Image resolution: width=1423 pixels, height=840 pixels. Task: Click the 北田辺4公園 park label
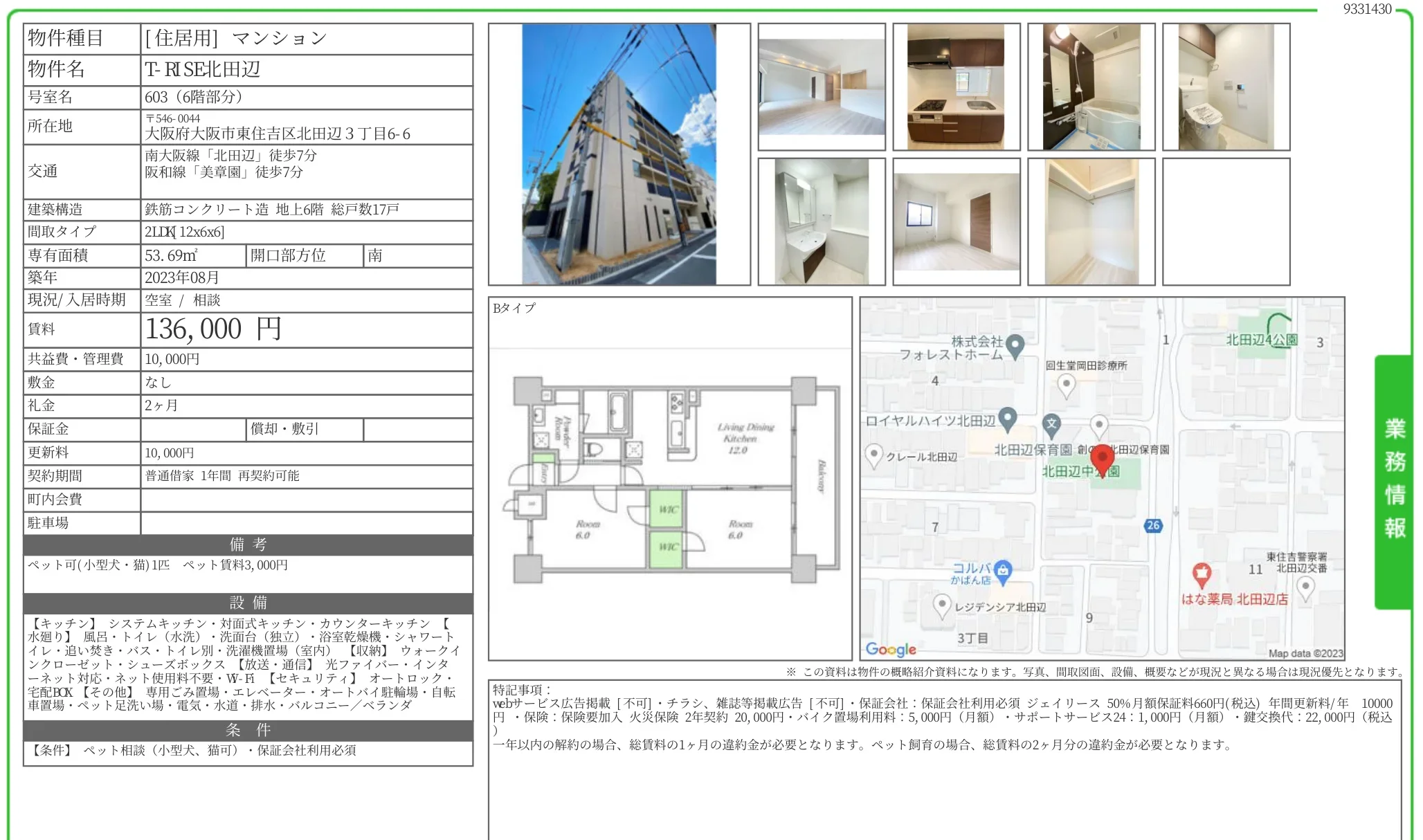click(x=1261, y=340)
